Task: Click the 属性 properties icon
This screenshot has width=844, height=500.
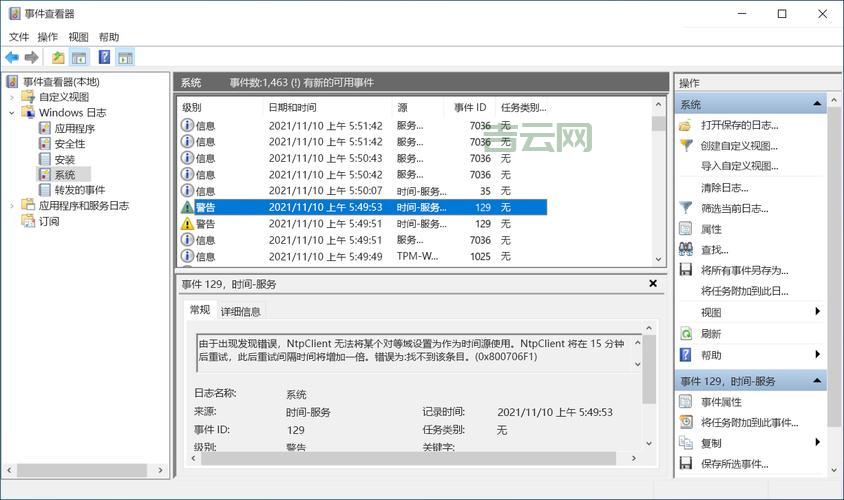Action: click(686, 229)
